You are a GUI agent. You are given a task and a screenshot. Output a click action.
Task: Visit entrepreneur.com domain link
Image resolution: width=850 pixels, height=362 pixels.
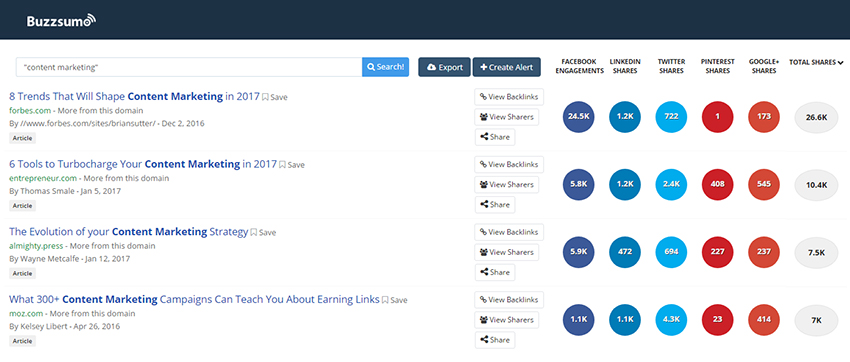pos(43,178)
